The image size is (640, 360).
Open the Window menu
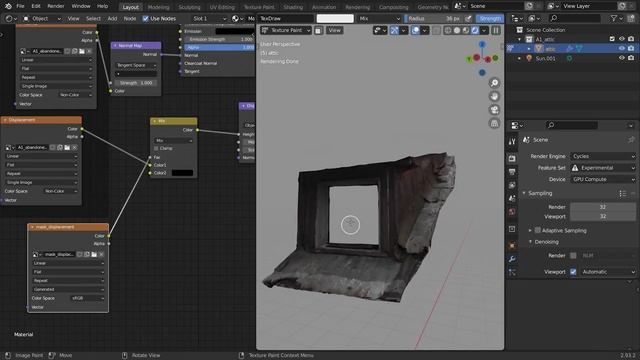[81, 6]
